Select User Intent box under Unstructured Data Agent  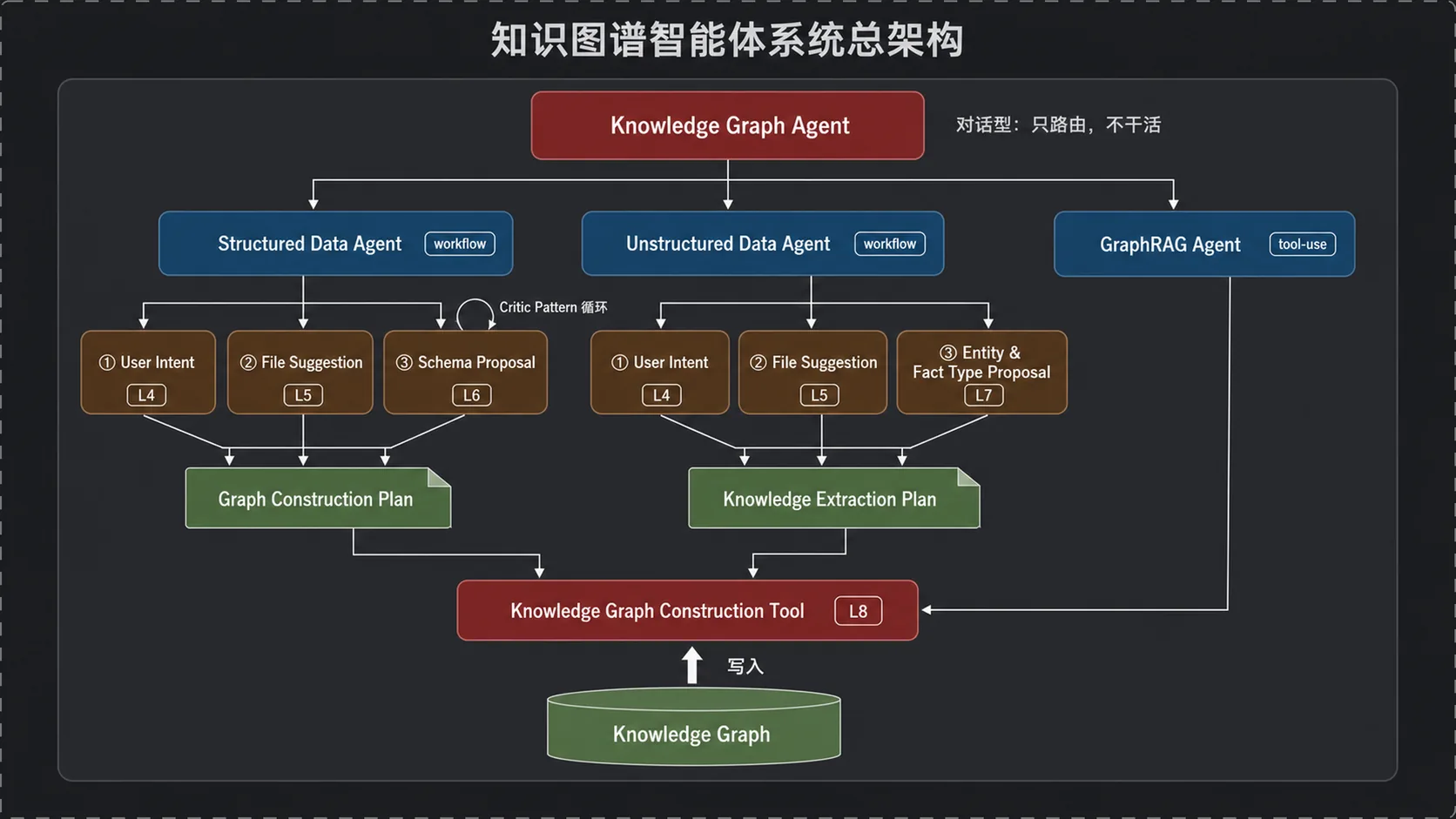pyautogui.click(x=659, y=373)
